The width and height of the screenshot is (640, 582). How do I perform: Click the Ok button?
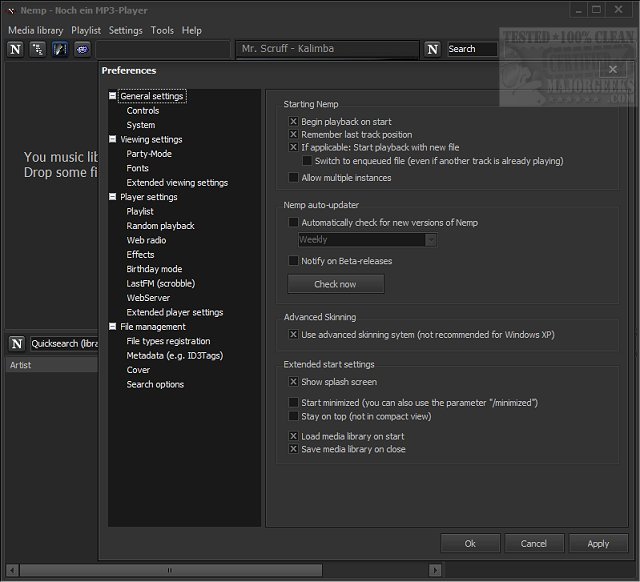coord(470,544)
